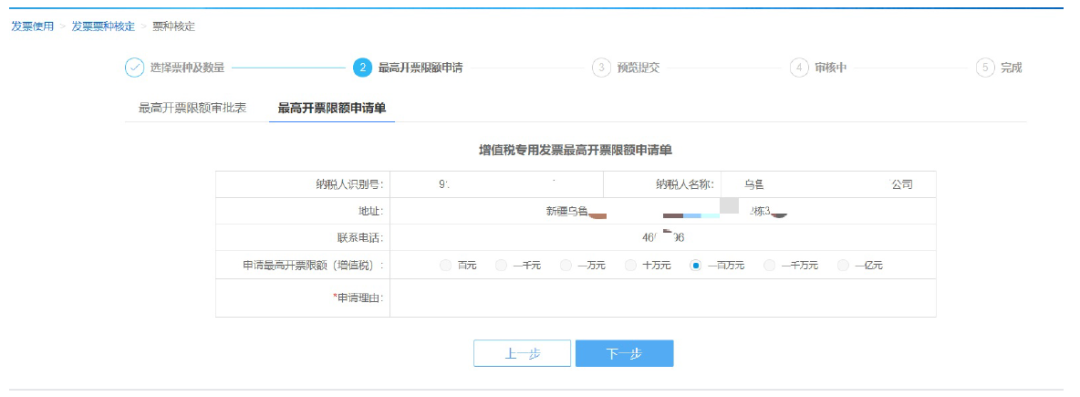Screen dimensions: 1080x397
Task: Click step 4 审核中 circle
Action: tap(799, 68)
